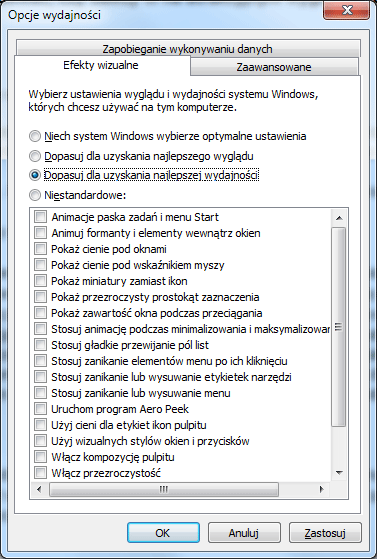Image resolution: width=377 pixels, height=559 pixels.
Task: Enable Stosuj zanikanie elementów menu po kliknięciu
Action: tap(40, 361)
